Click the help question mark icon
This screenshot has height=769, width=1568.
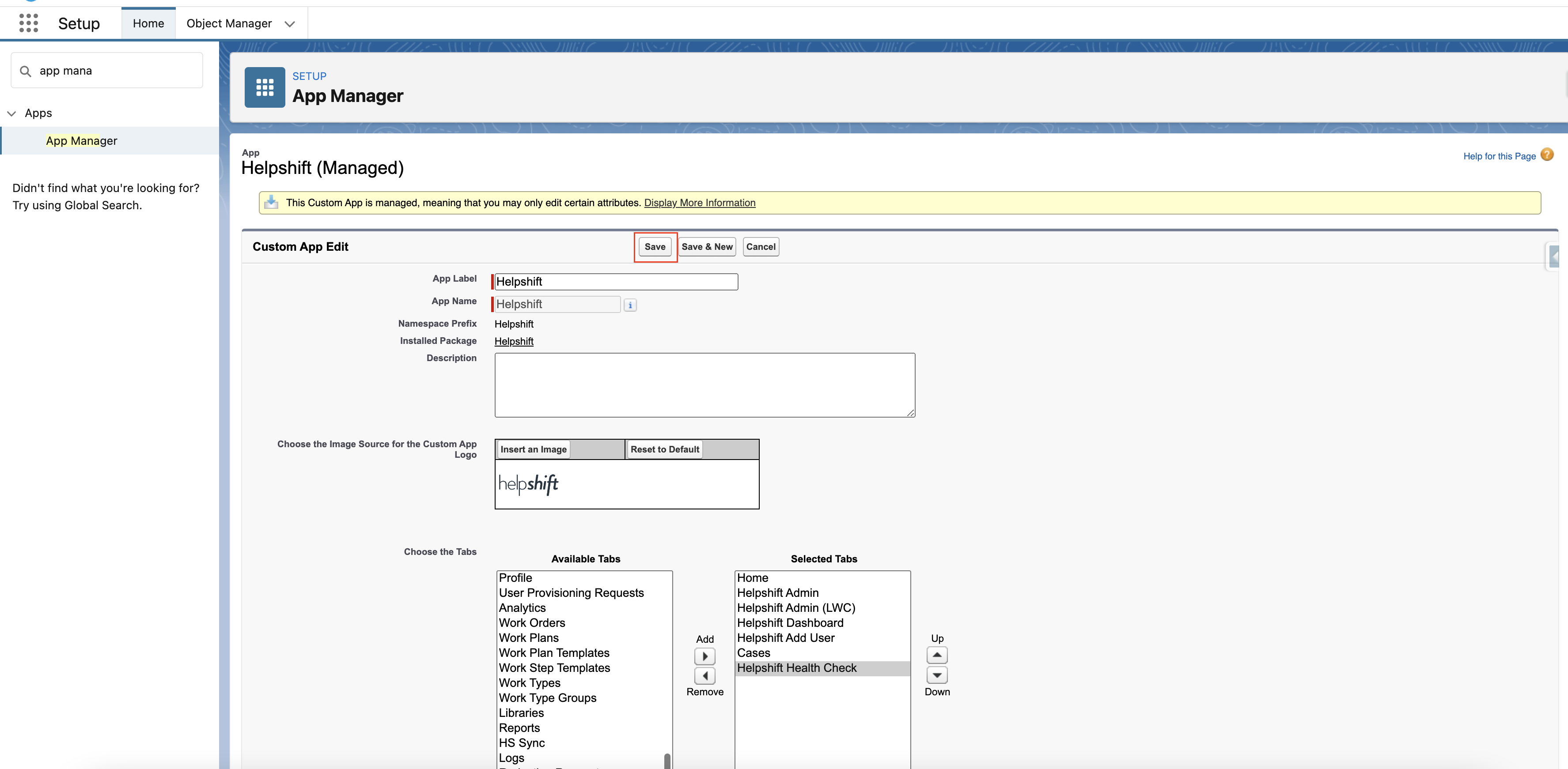[1547, 155]
